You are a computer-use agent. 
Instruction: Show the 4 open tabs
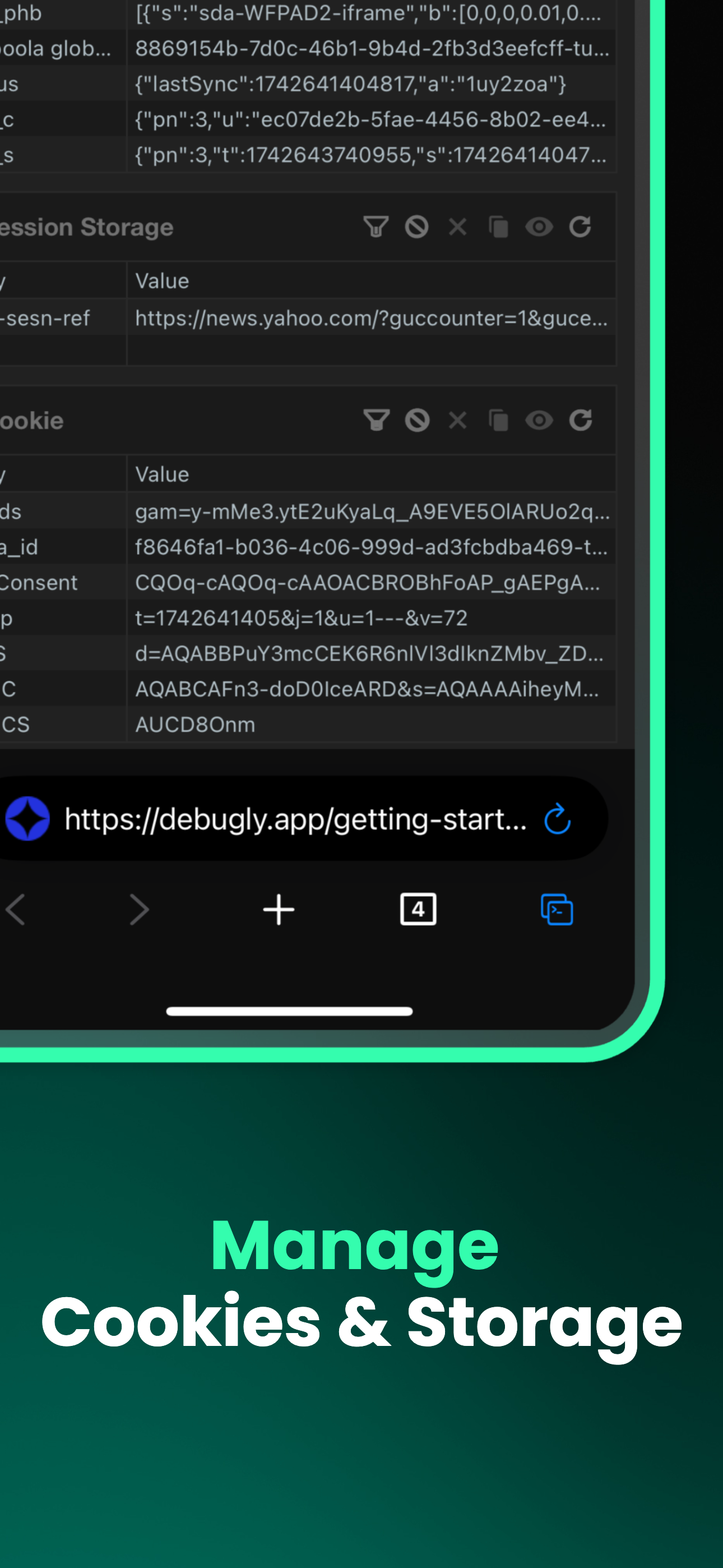pos(418,910)
